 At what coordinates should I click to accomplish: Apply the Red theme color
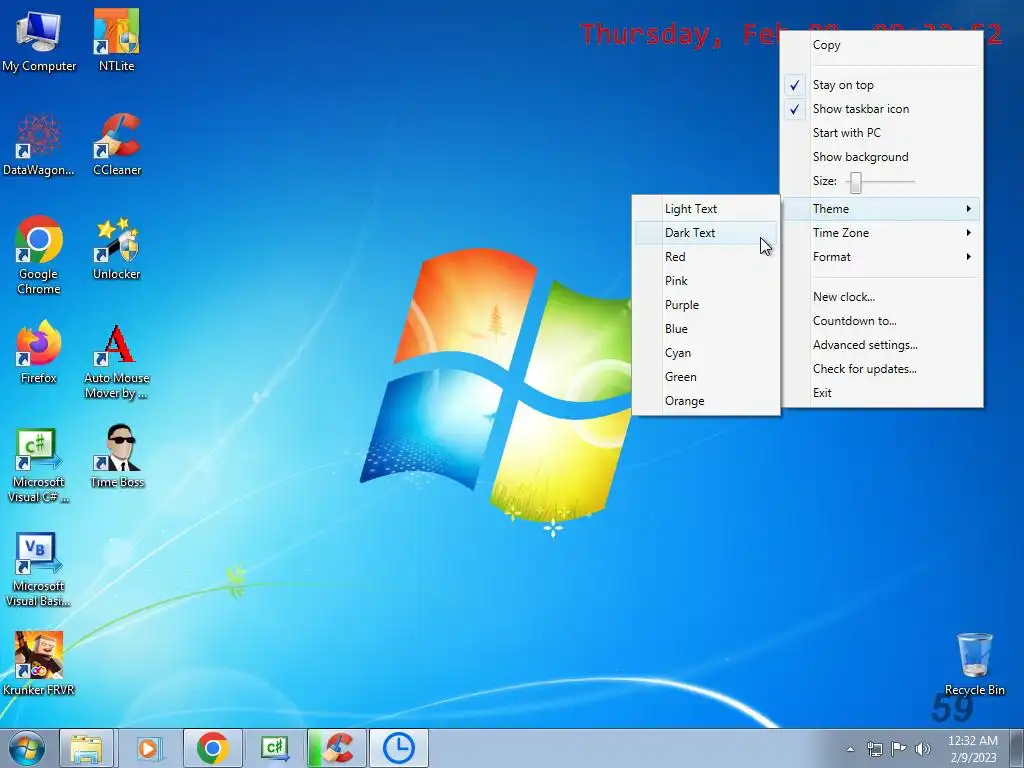point(706,257)
